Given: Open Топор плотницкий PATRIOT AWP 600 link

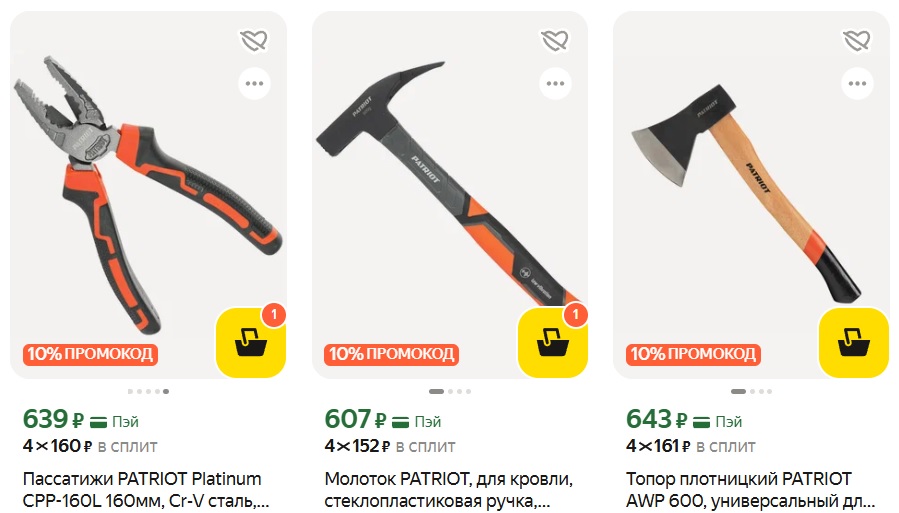Looking at the screenshot, I should tap(751, 489).
